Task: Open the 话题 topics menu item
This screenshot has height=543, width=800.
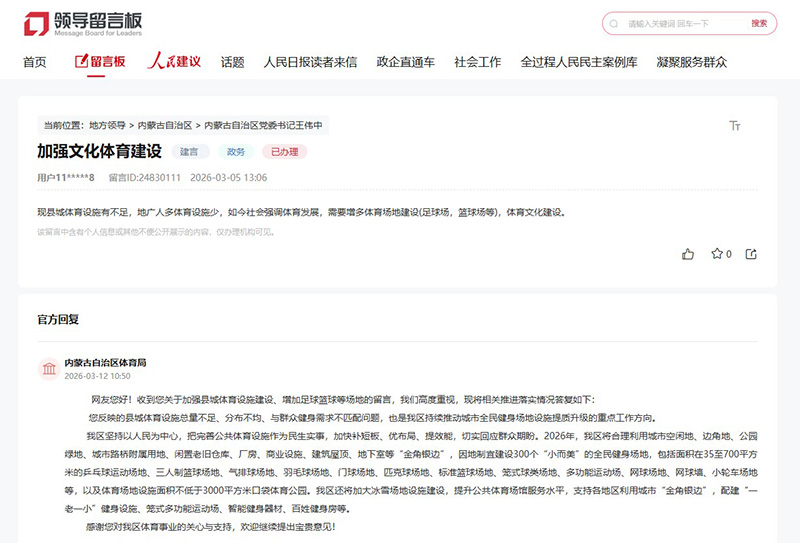Action: point(233,62)
